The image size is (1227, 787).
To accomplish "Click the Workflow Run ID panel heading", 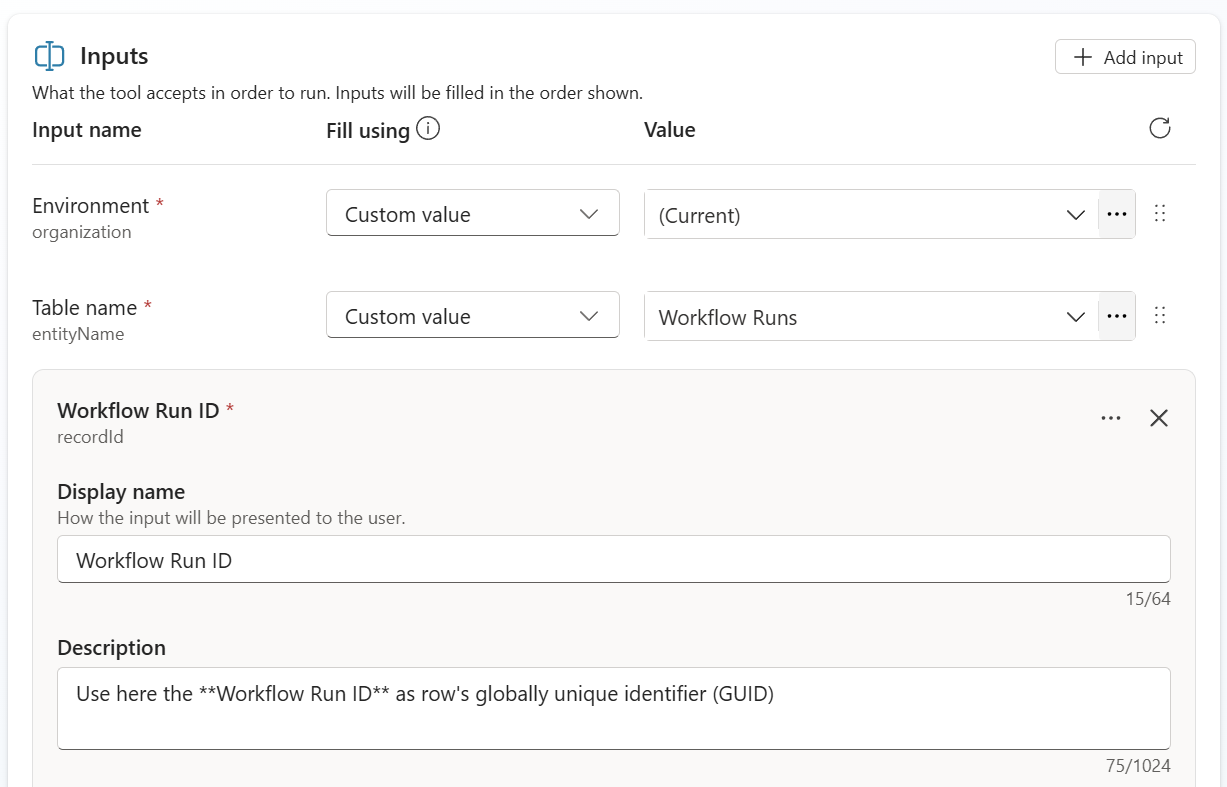I will point(139,411).
